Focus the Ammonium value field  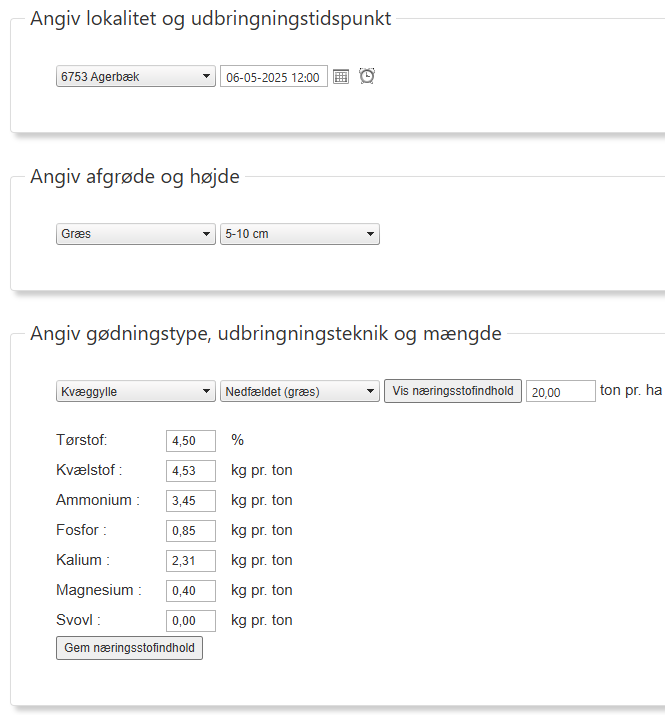(190, 501)
